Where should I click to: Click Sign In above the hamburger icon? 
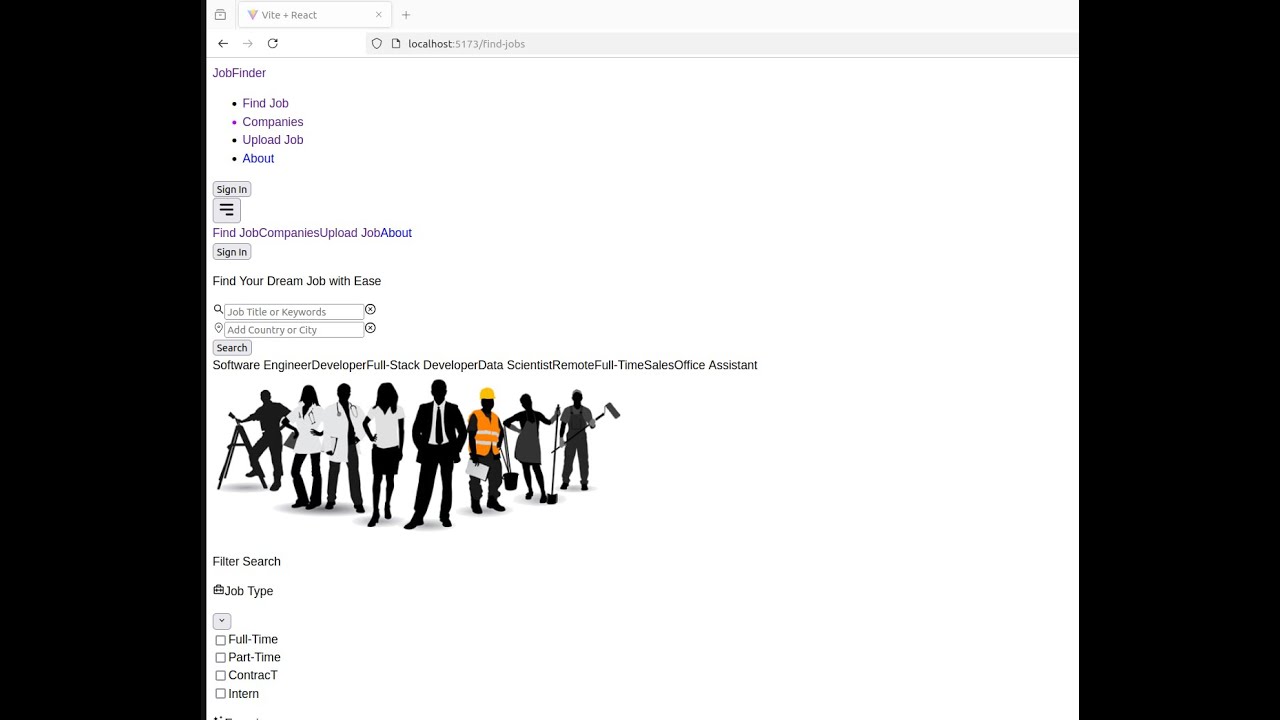click(232, 189)
